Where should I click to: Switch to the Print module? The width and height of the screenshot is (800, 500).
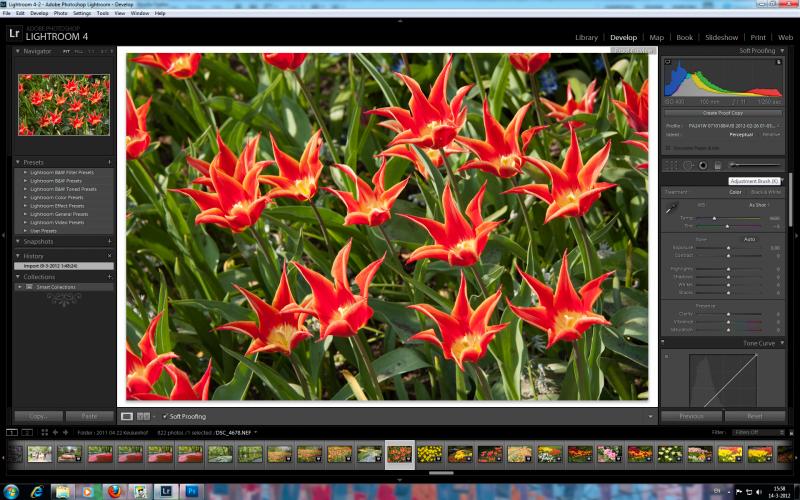point(758,37)
